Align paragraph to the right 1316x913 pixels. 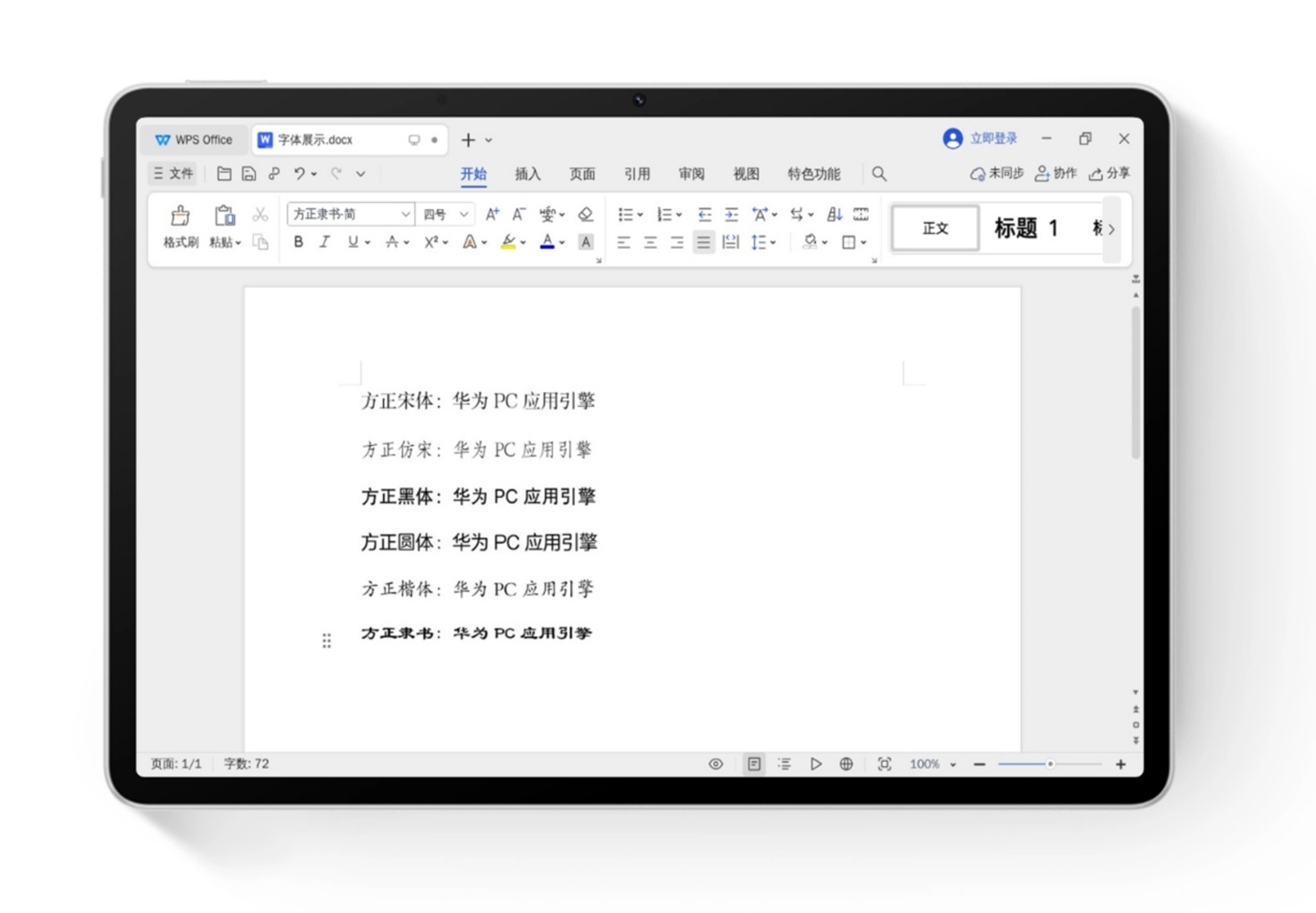point(677,242)
